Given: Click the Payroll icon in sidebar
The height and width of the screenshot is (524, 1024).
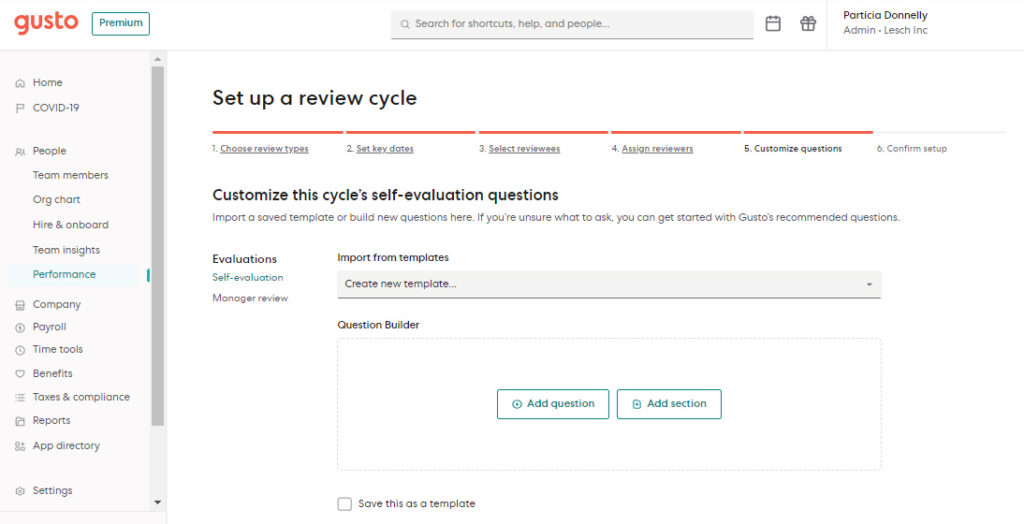Looking at the screenshot, I should (20, 327).
